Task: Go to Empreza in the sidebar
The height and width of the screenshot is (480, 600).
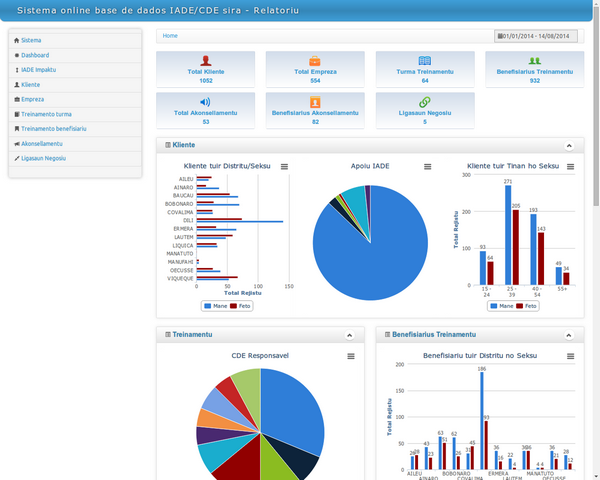Action: pyautogui.click(x=33, y=100)
